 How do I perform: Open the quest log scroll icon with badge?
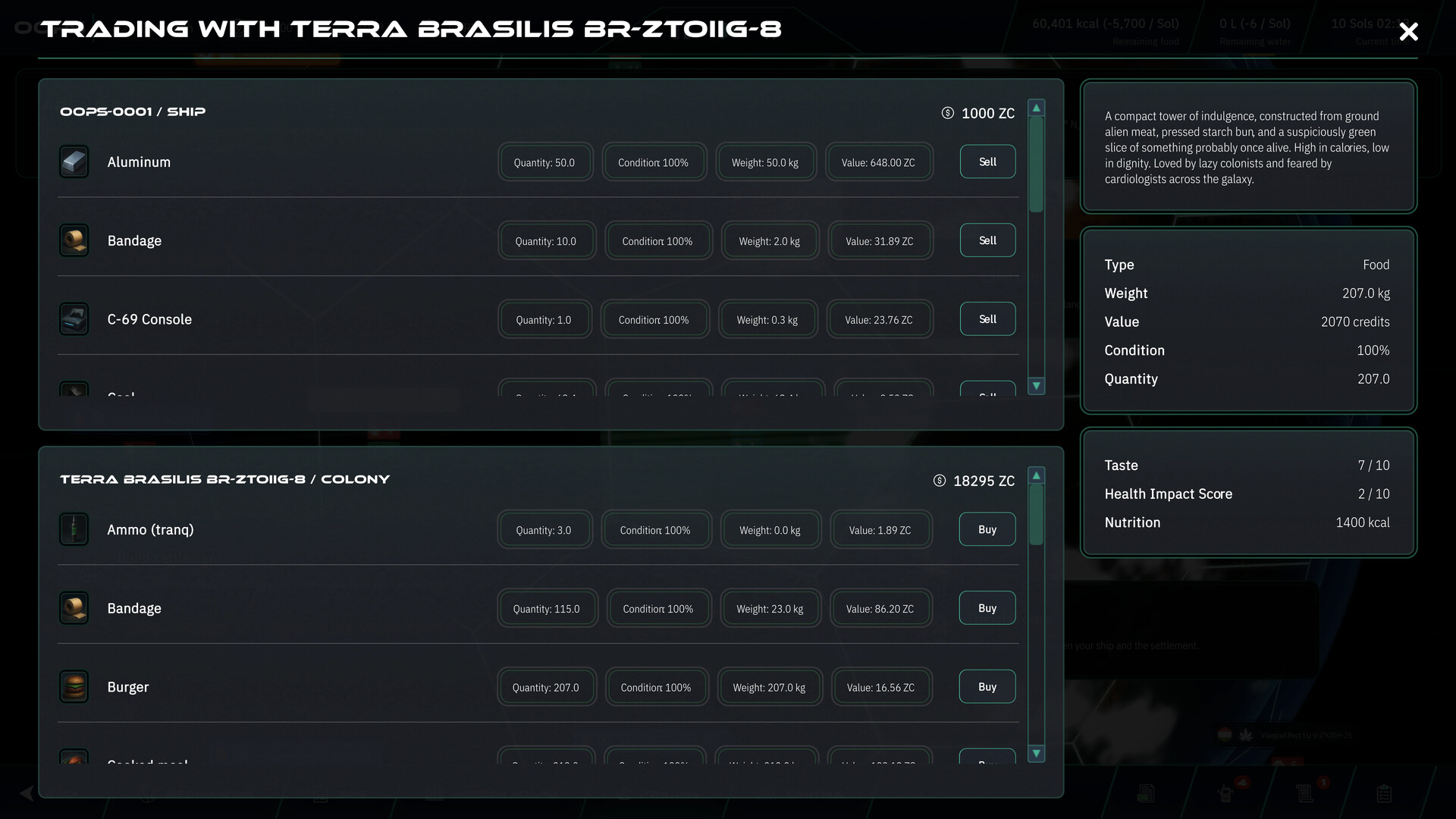coord(1304,793)
